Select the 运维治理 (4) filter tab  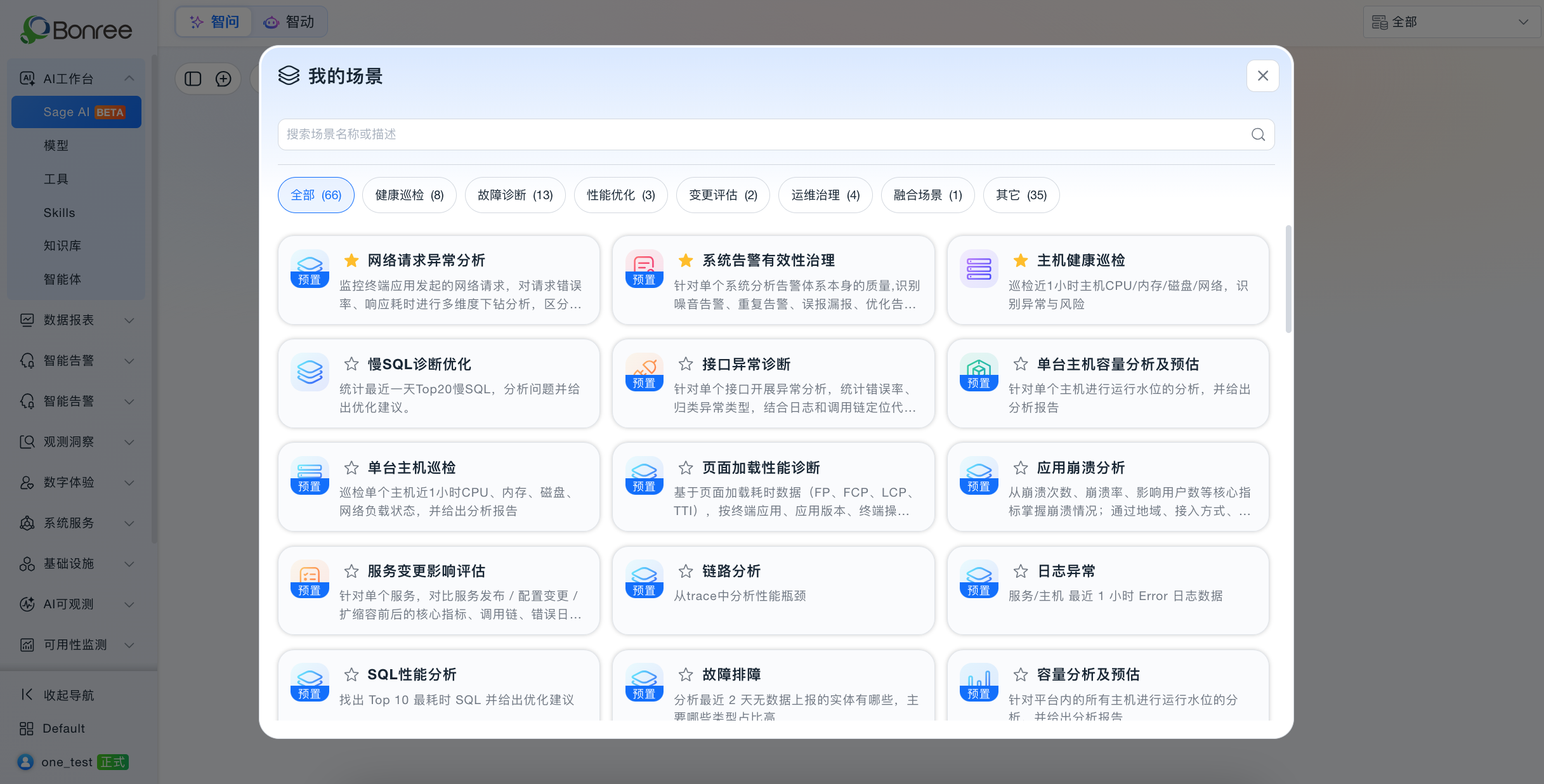[825, 195]
